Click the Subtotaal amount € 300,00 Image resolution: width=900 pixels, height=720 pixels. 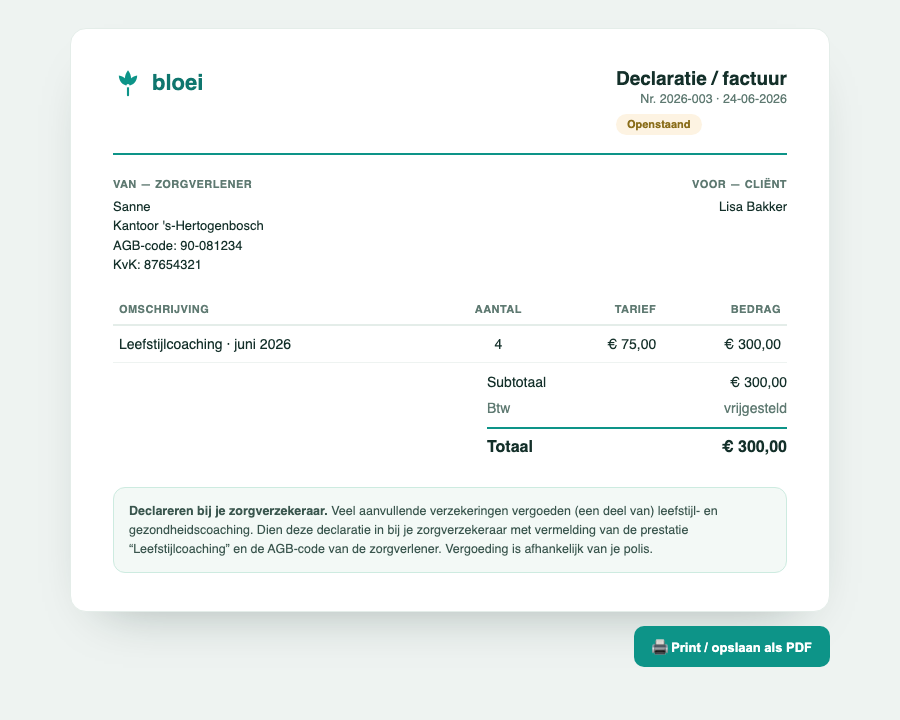point(758,382)
